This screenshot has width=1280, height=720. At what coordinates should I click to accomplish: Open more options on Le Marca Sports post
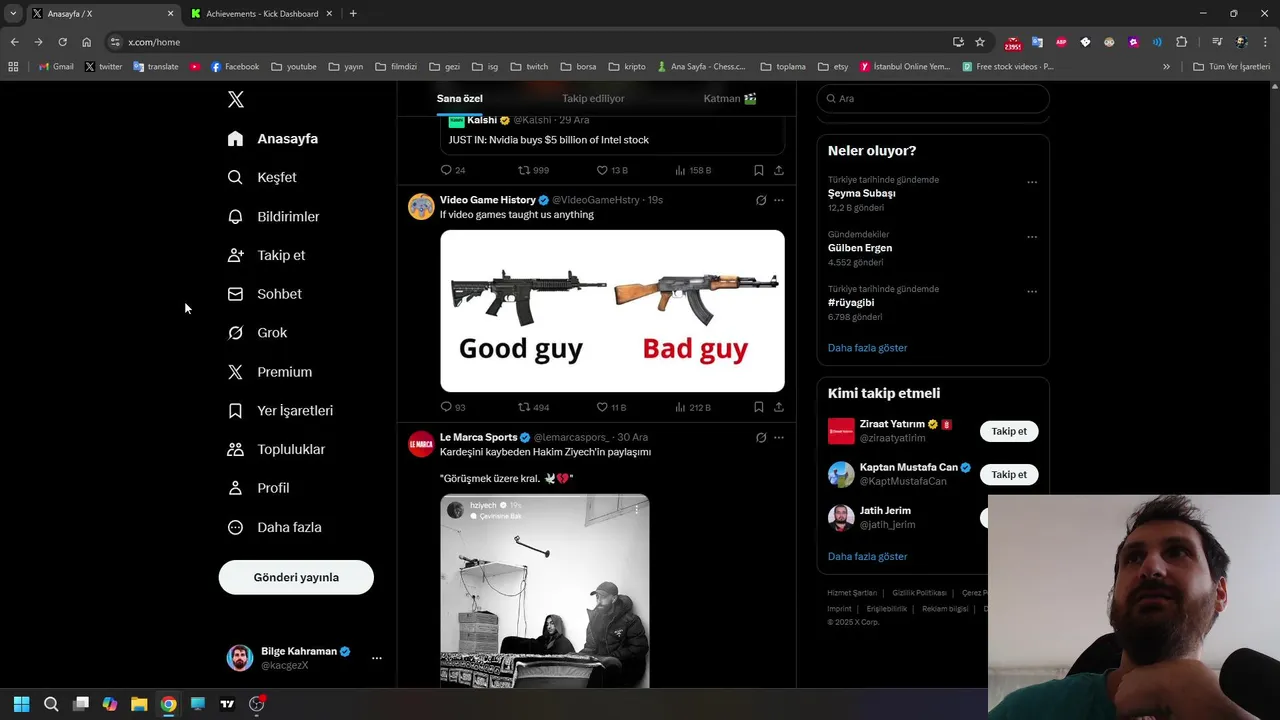point(779,437)
